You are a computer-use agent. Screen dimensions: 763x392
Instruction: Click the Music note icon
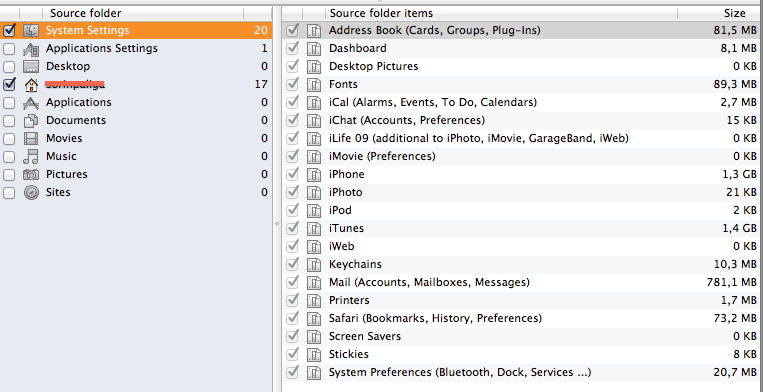[x=31, y=156]
